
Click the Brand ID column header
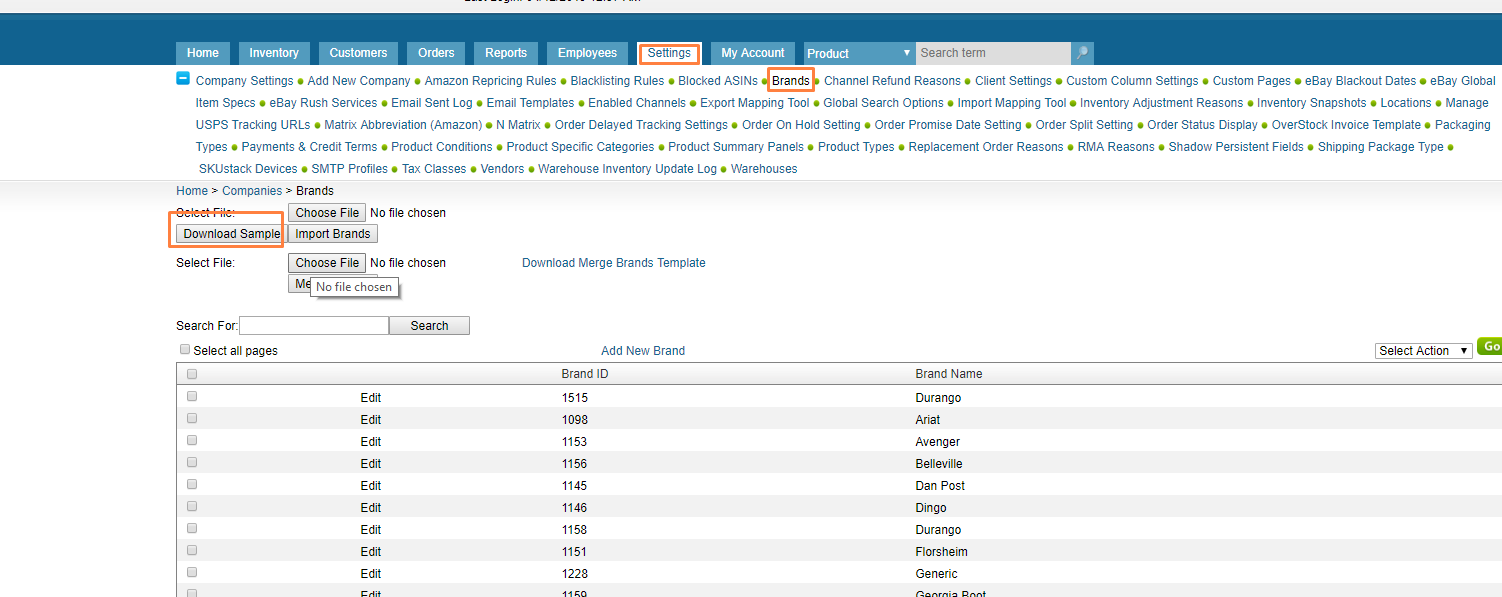585,374
